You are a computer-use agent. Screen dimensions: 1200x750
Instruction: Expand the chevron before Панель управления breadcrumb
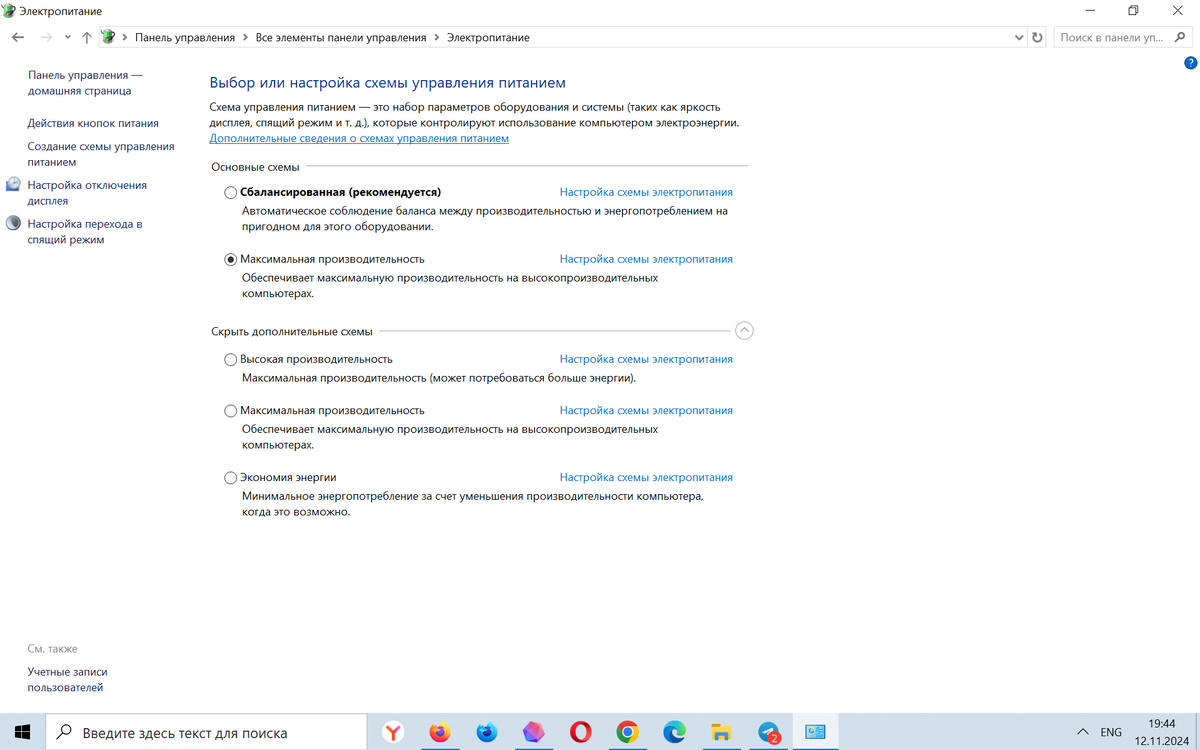pos(125,37)
